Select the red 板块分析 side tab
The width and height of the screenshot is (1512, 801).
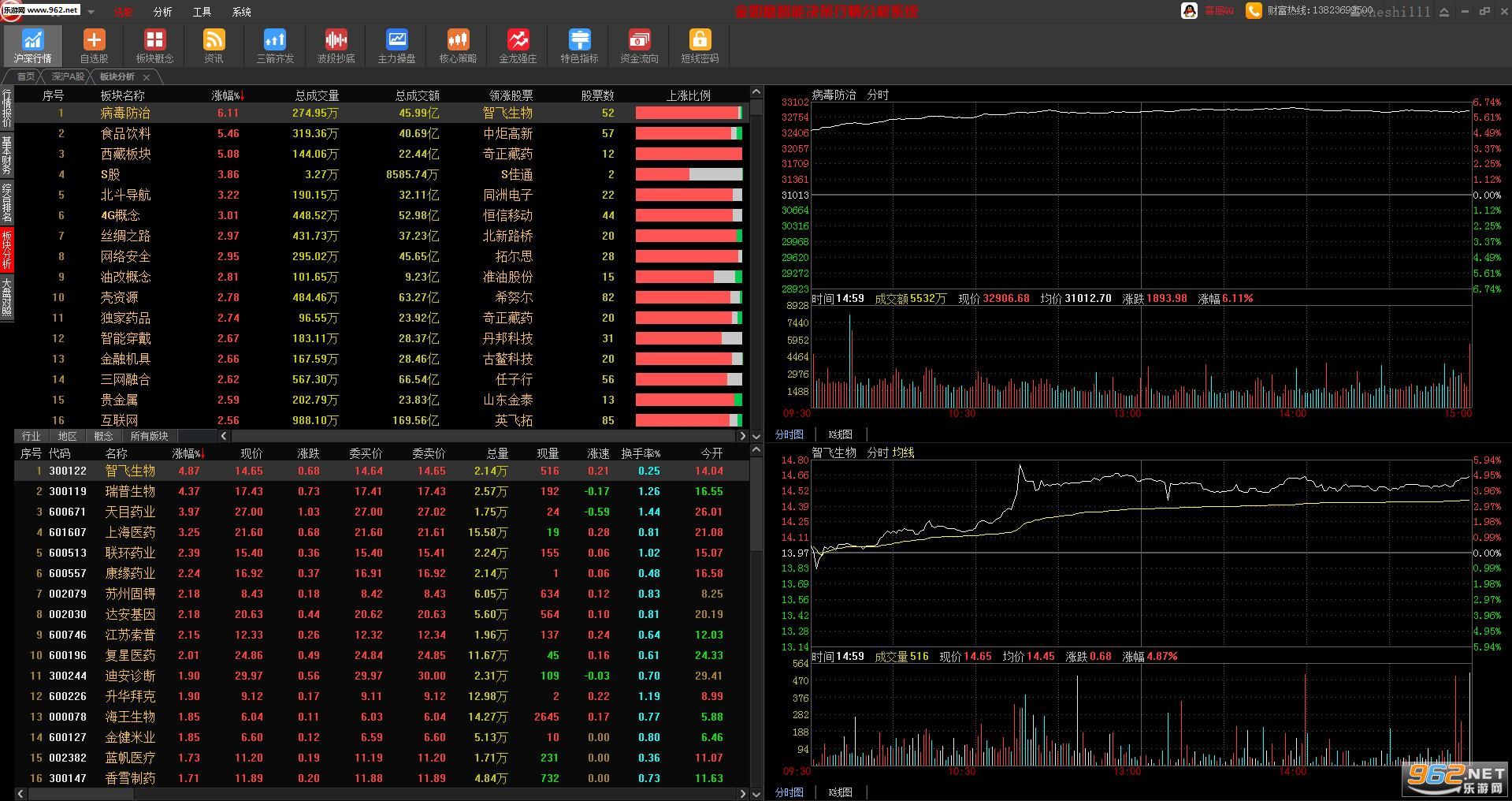[x=7, y=249]
